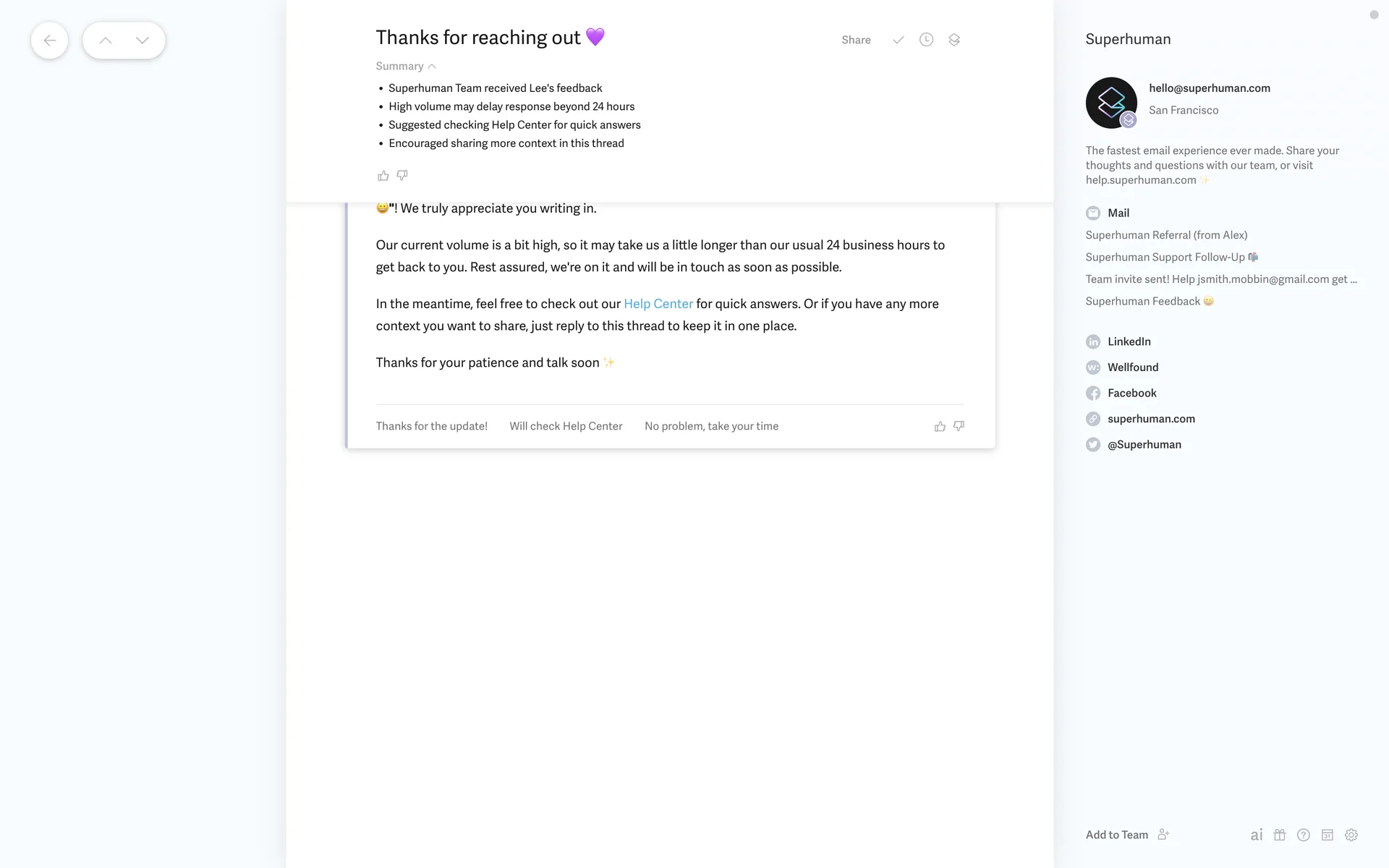Image resolution: width=1389 pixels, height=868 pixels.
Task: Open the calendar icon in the sidebar footer
Action: (1328, 835)
